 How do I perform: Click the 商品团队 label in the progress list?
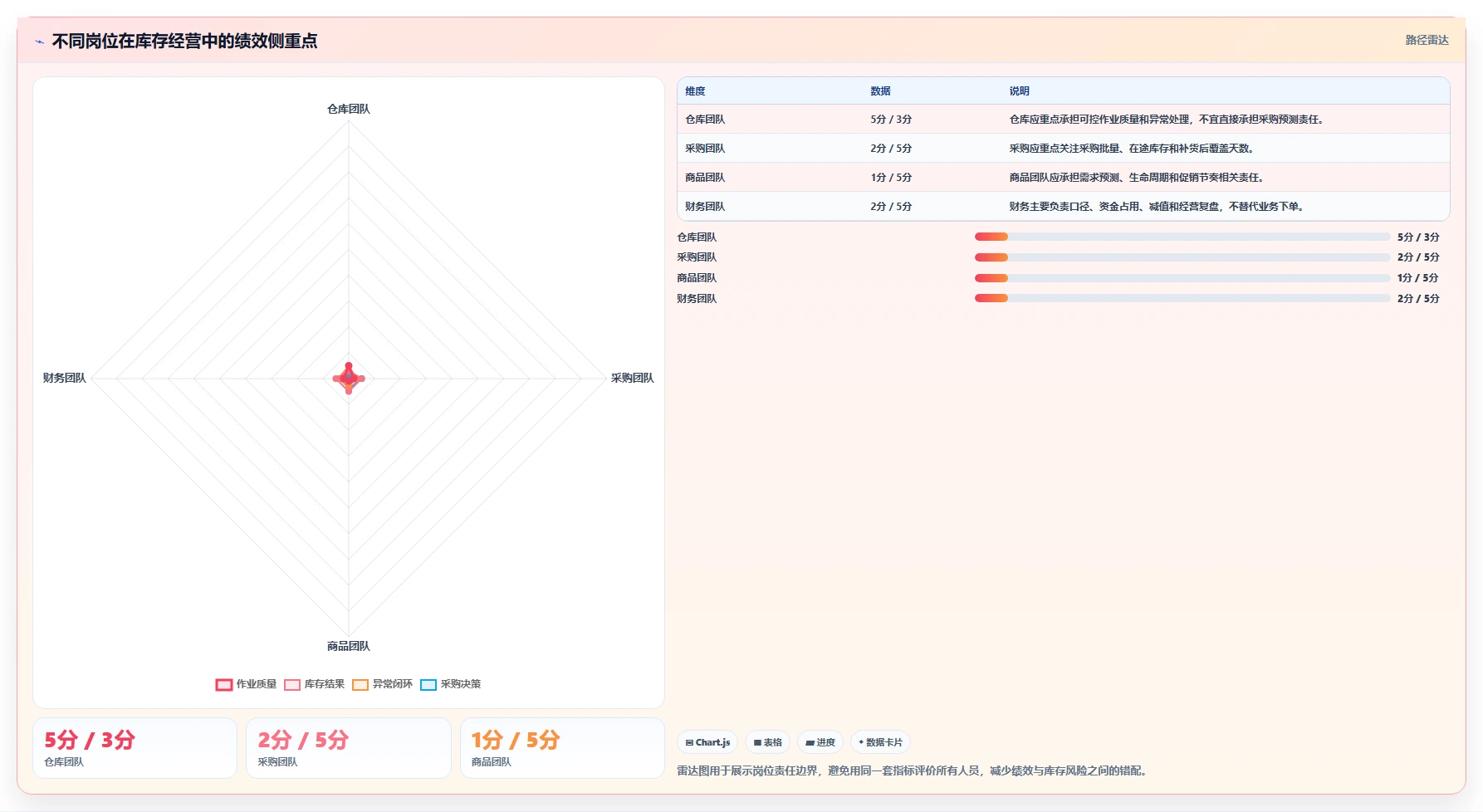697,278
